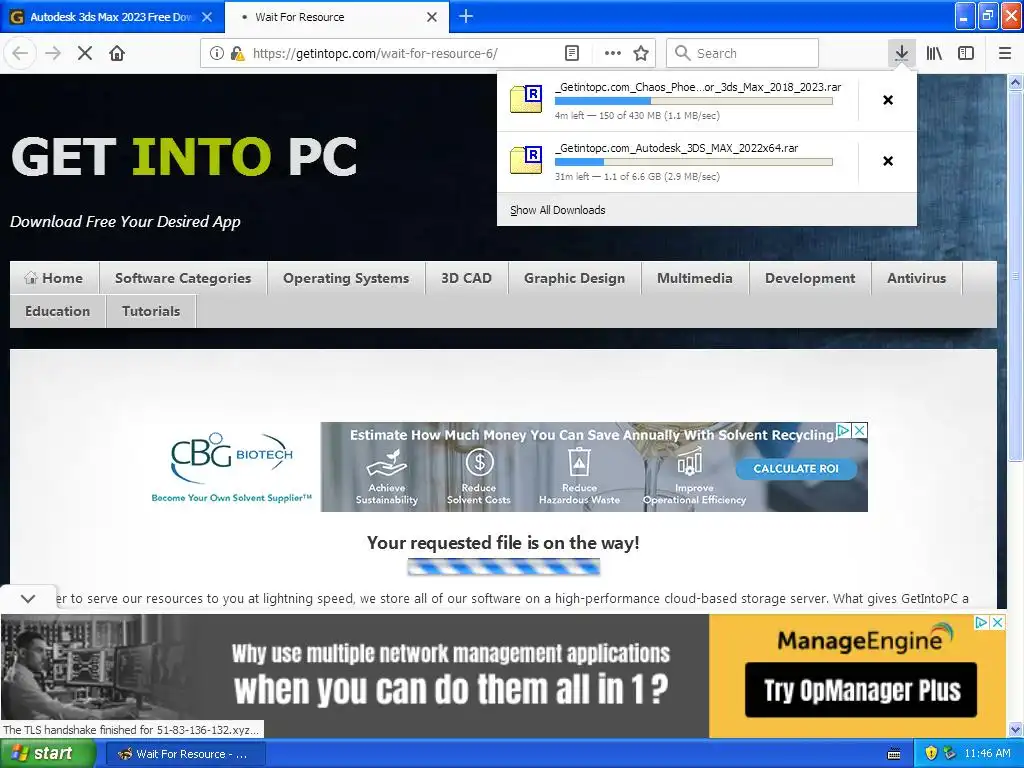Open the Development category
This screenshot has height=768, width=1024.
click(810, 278)
